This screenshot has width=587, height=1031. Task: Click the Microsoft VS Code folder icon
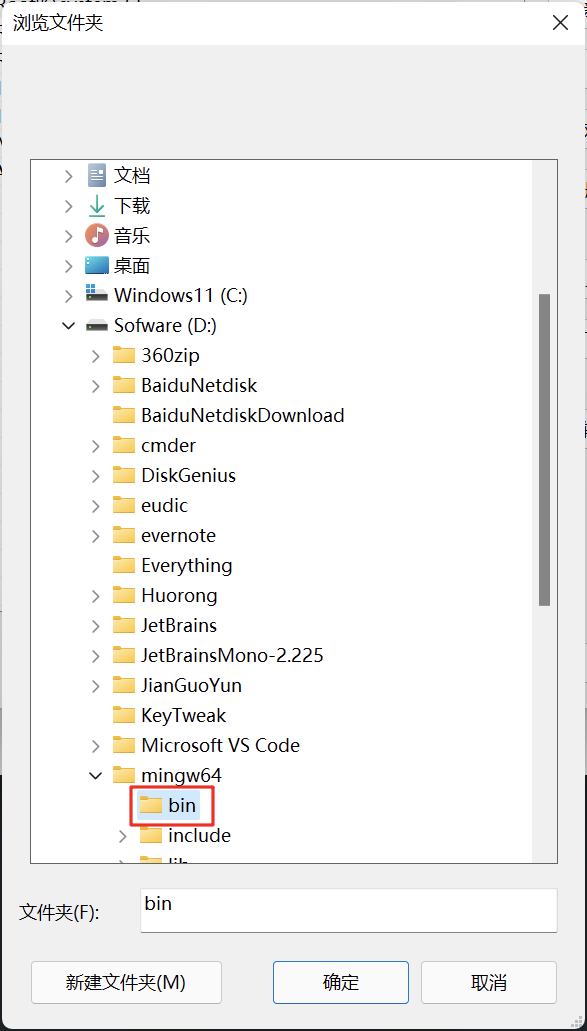coord(124,745)
